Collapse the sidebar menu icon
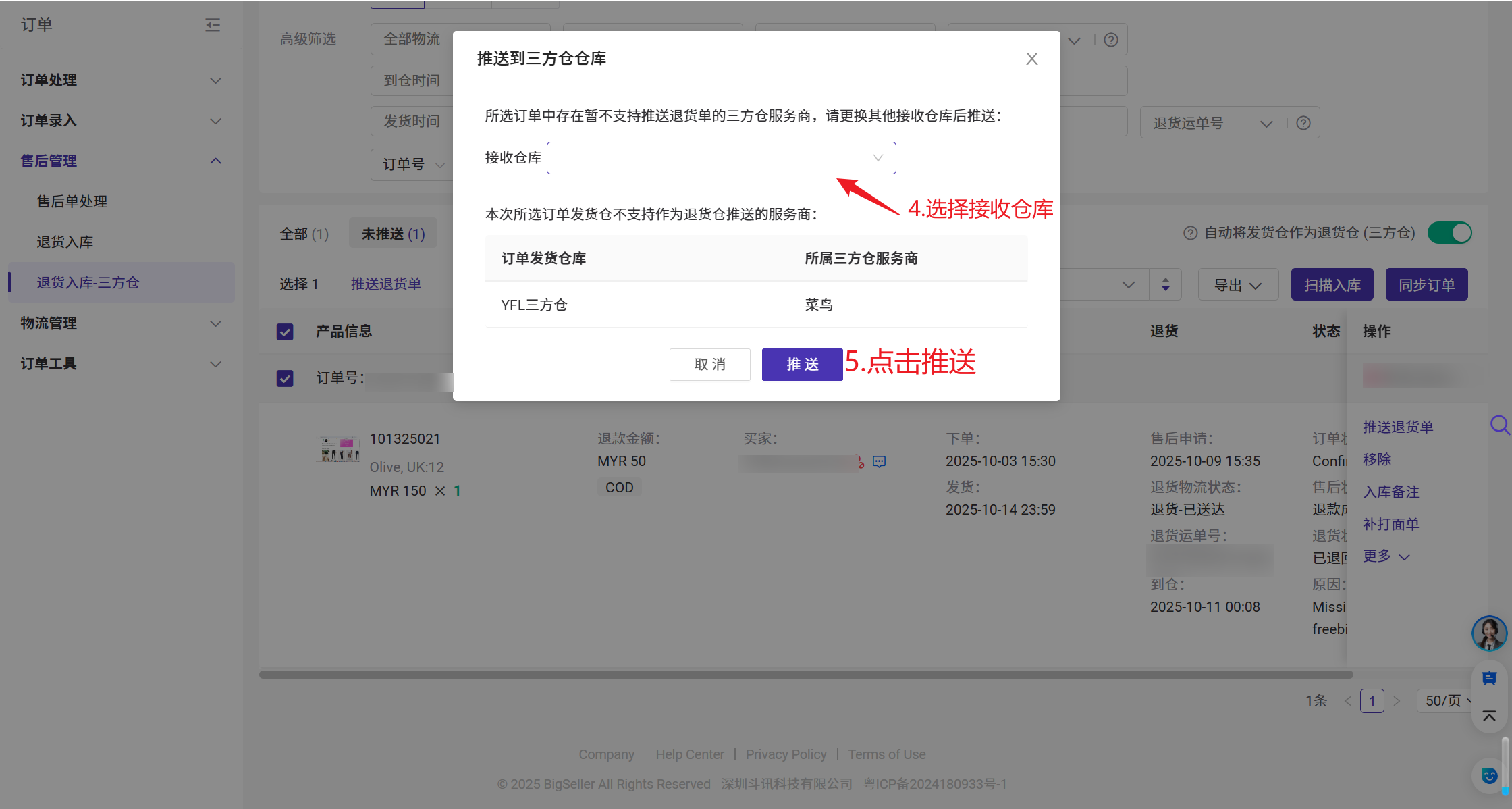This screenshot has height=809, width=1512. pyautogui.click(x=213, y=25)
